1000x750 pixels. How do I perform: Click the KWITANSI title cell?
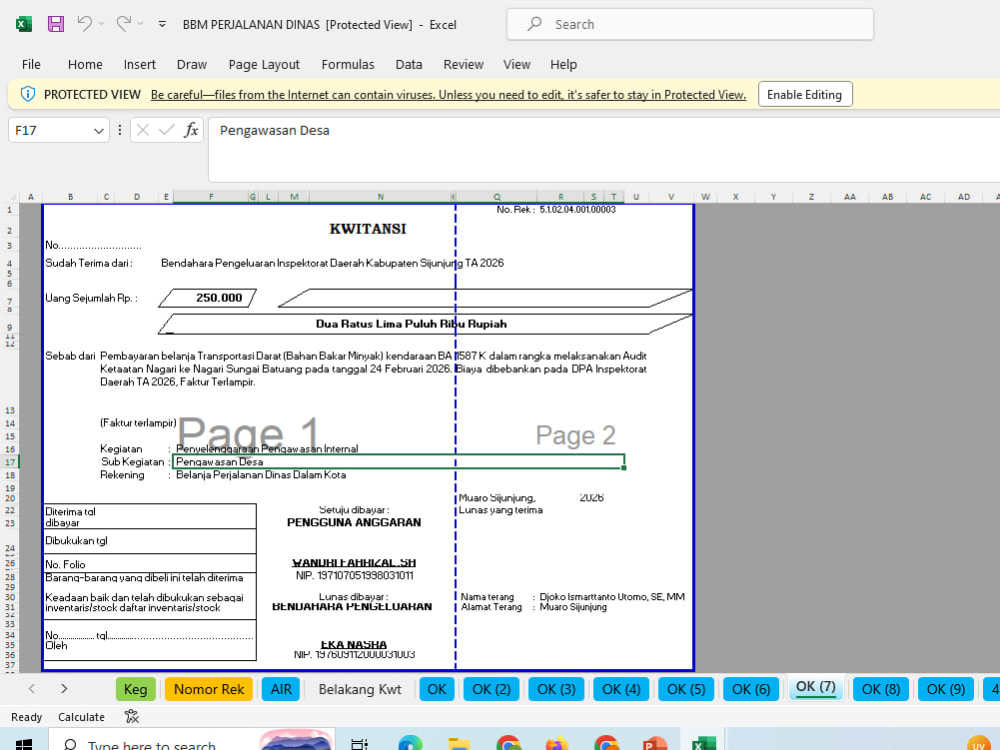coord(367,229)
